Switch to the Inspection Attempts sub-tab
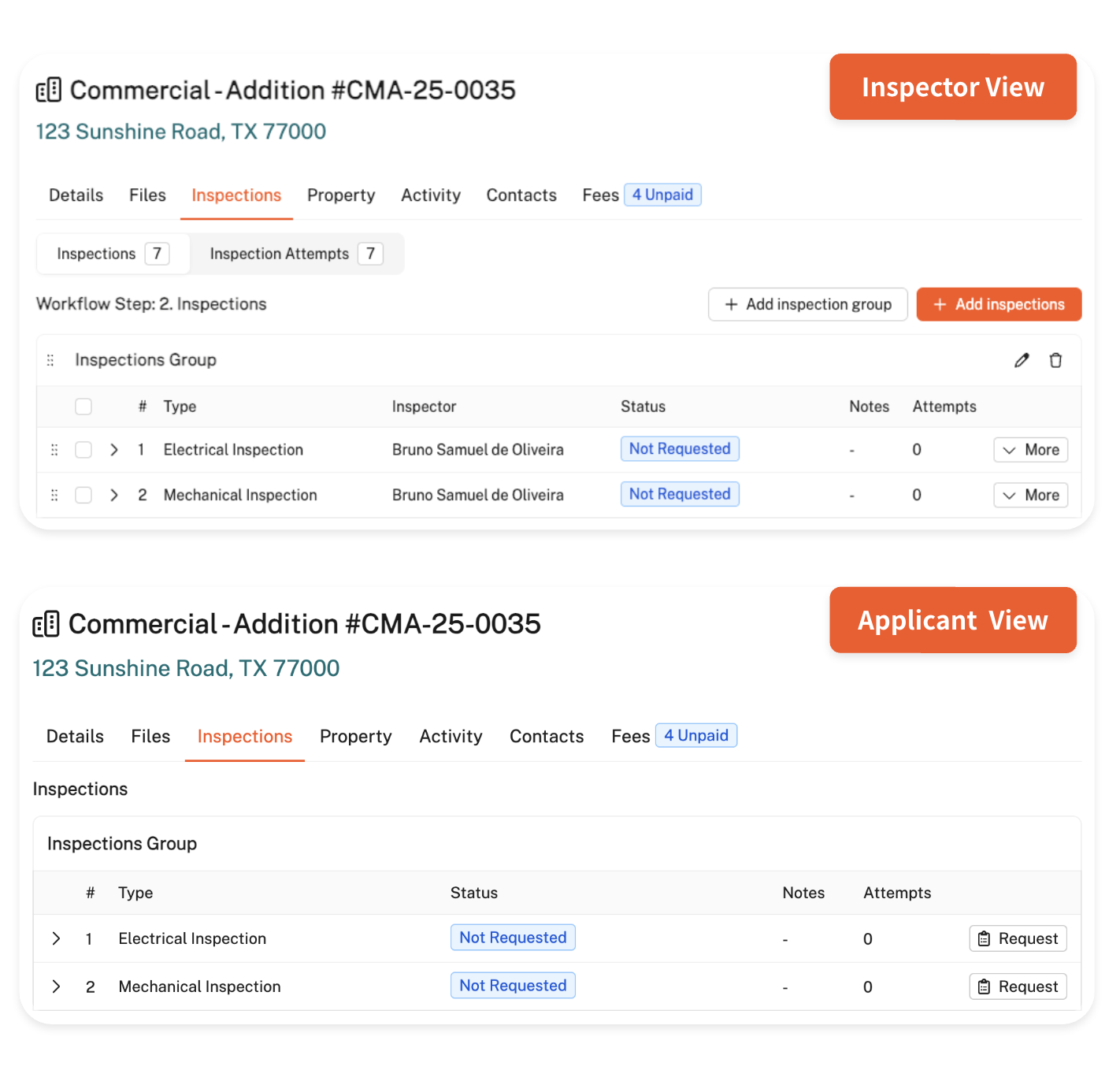This screenshot has height=1070, width=1120. coord(295,254)
